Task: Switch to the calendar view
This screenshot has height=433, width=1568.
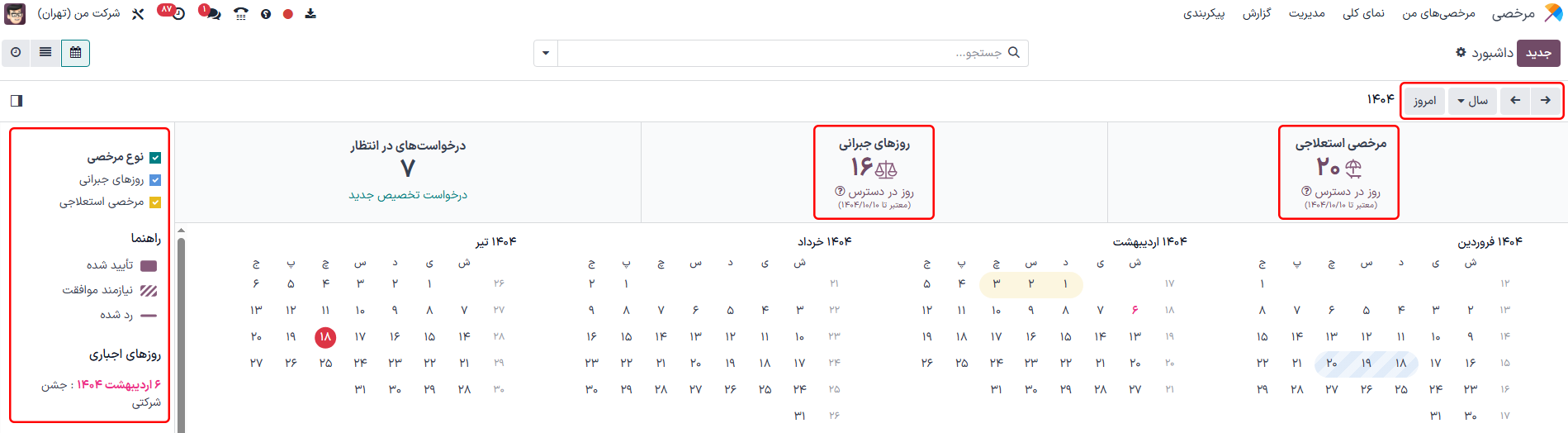Action: pyautogui.click(x=75, y=53)
